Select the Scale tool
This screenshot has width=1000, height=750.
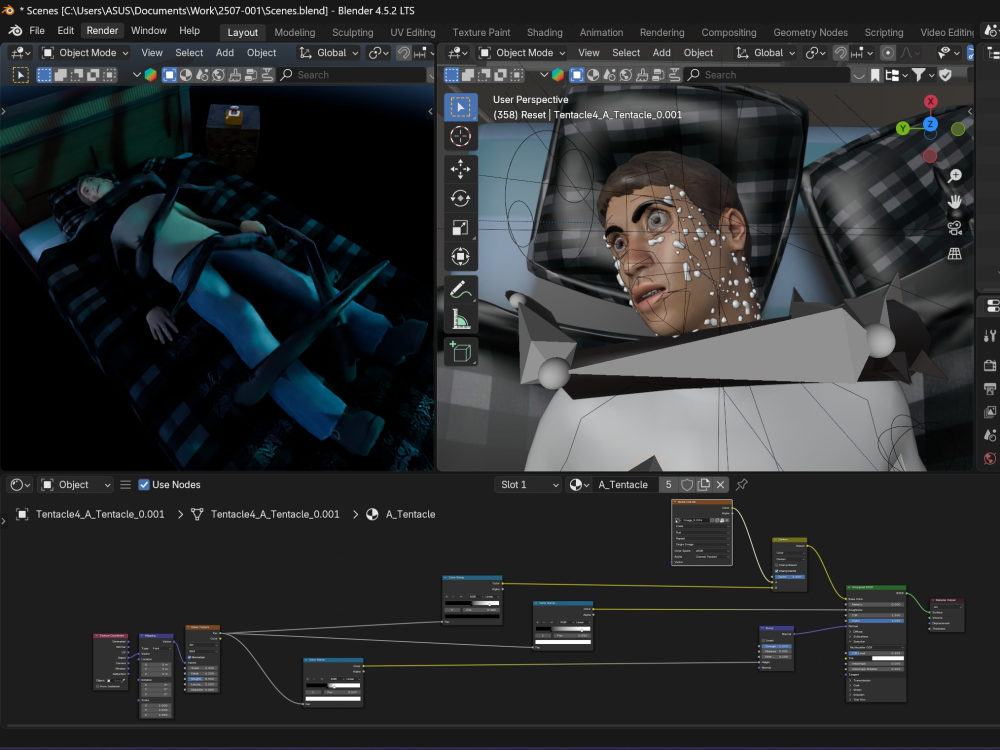pos(460,228)
